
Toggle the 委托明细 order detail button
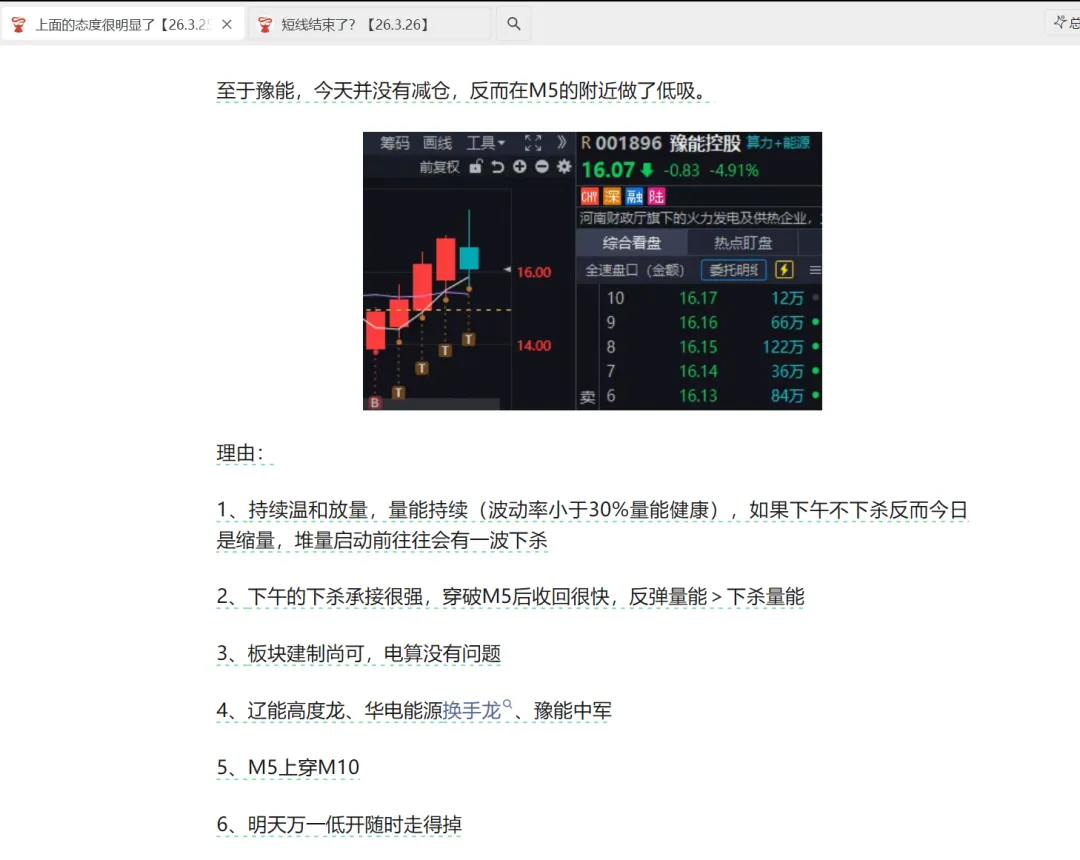(733, 269)
